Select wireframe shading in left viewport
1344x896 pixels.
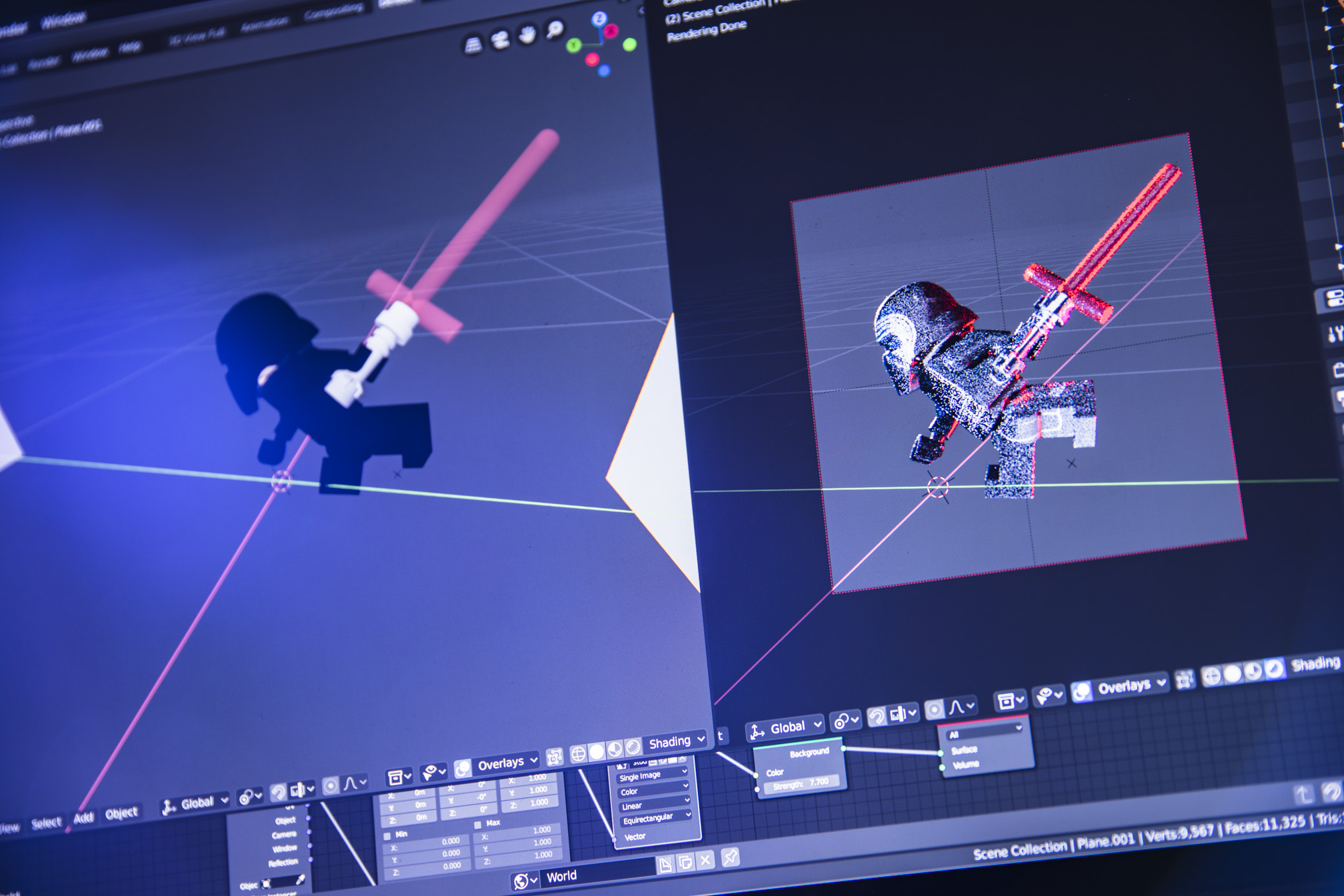578,753
